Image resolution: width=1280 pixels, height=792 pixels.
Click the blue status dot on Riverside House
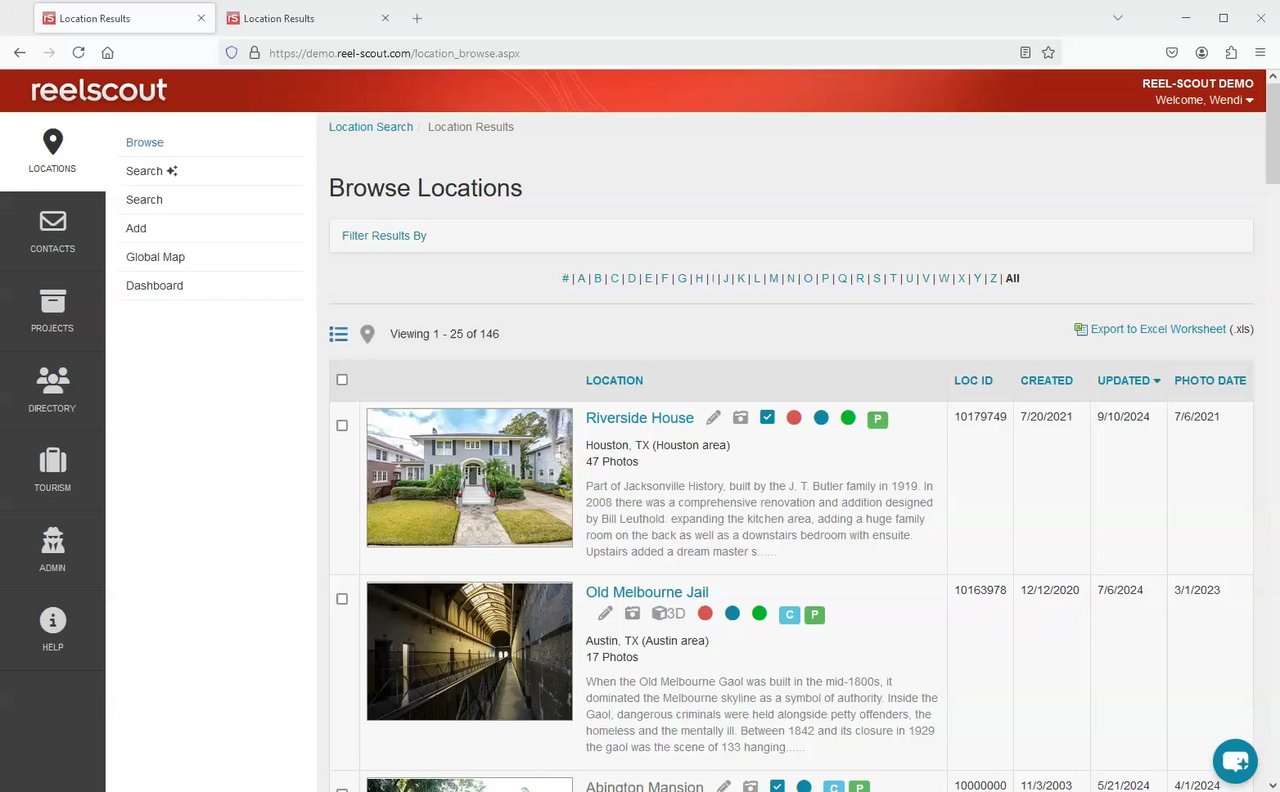point(821,418)
